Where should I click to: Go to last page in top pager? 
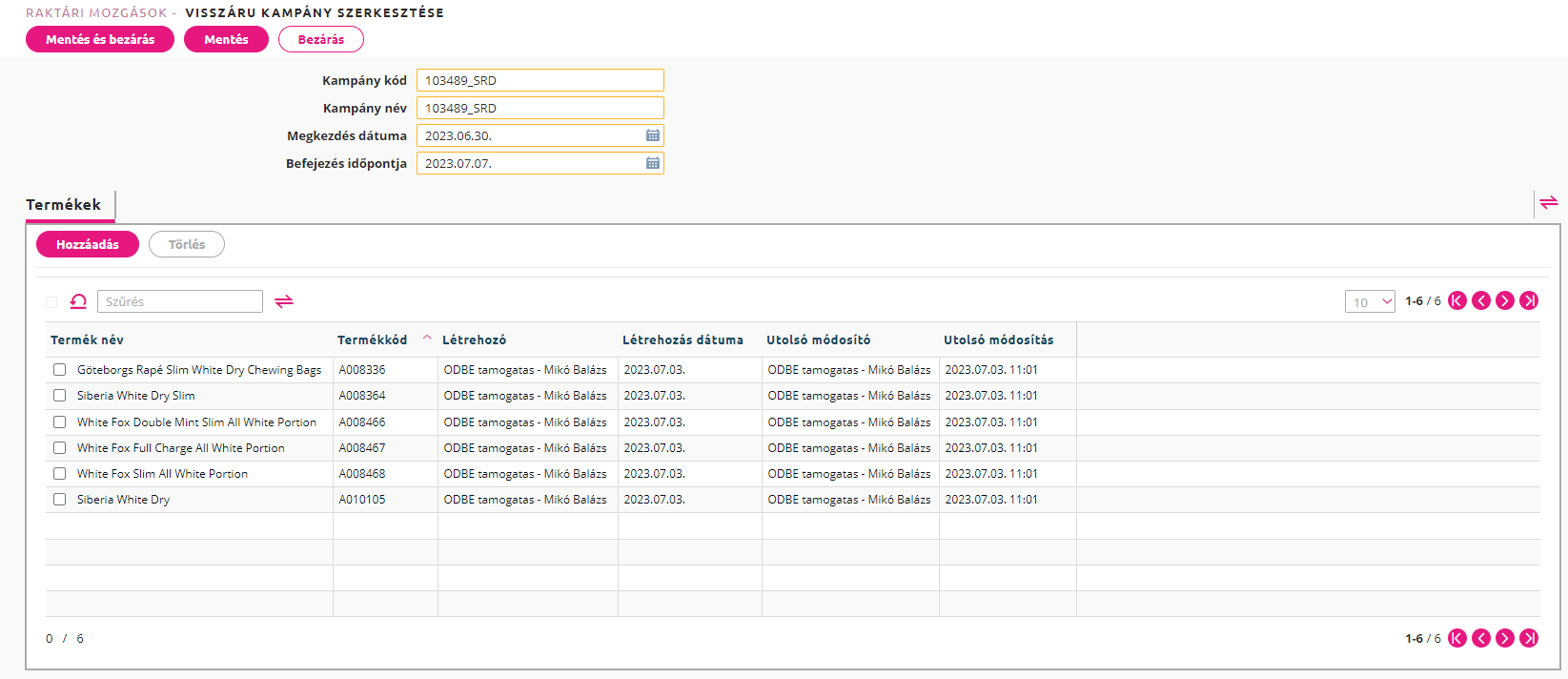[x=1529, y=301]
